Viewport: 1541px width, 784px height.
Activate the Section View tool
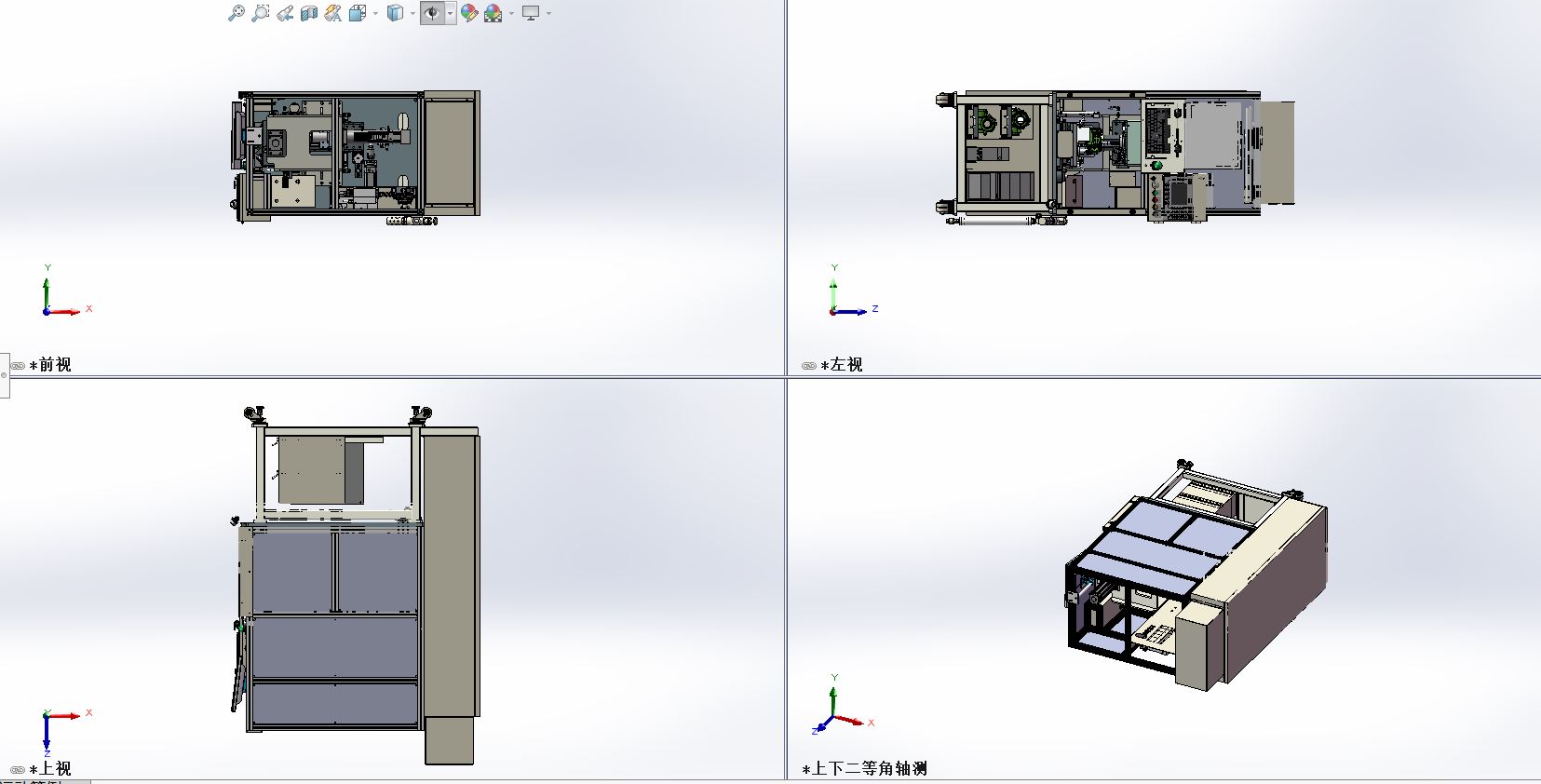(x=309, y=13)
